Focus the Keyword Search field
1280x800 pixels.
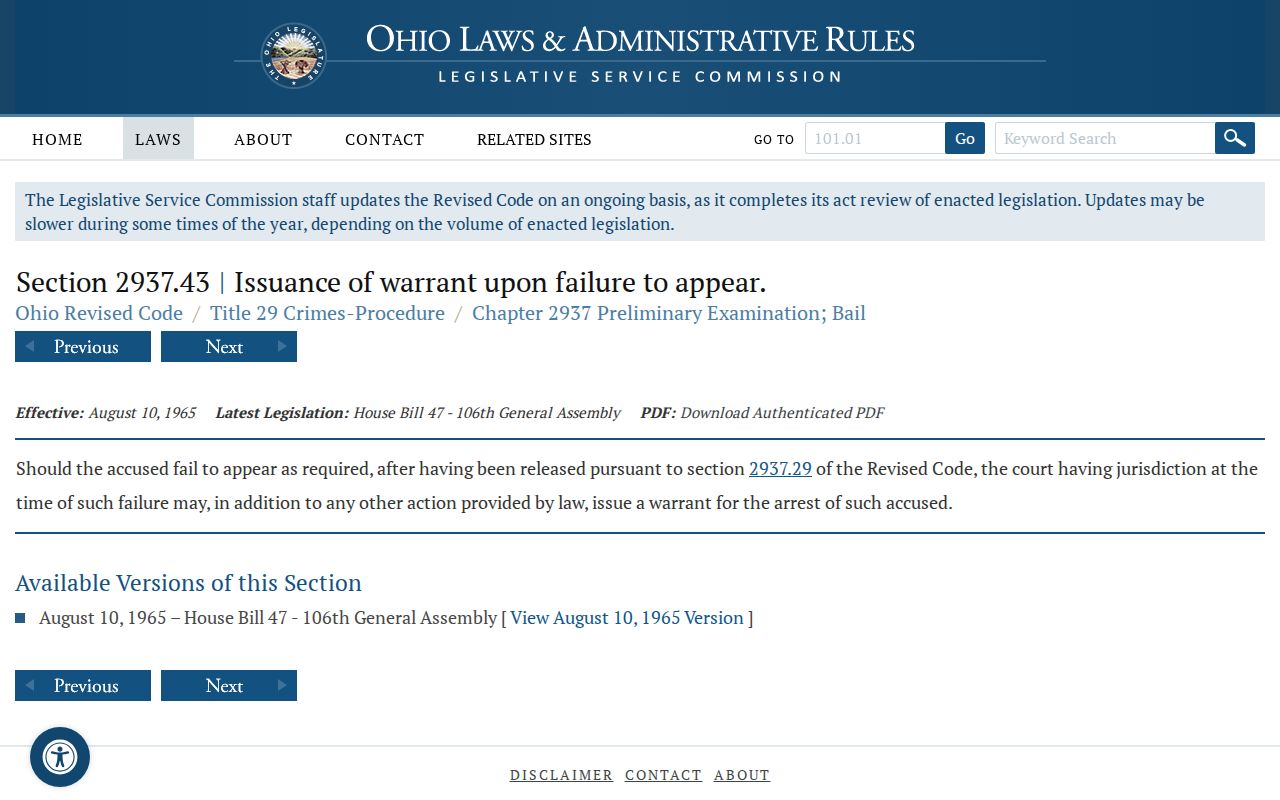(1105, 138)
